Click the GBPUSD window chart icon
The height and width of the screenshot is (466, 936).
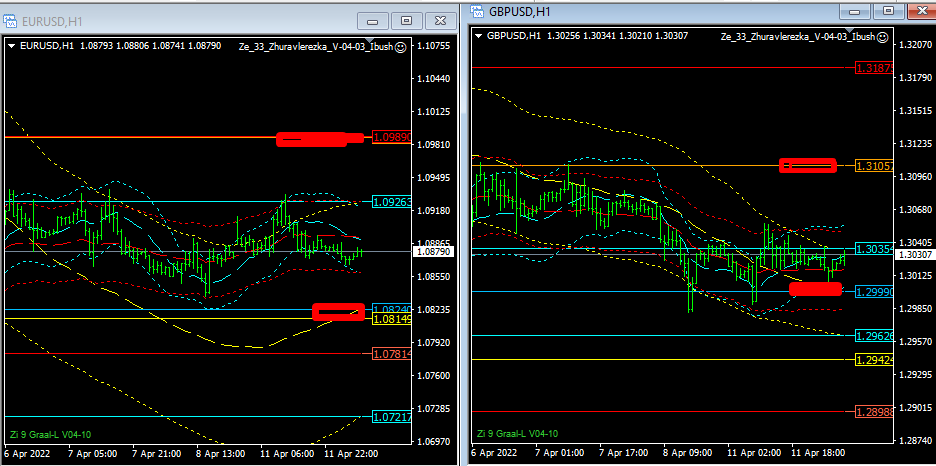point(478,11)
